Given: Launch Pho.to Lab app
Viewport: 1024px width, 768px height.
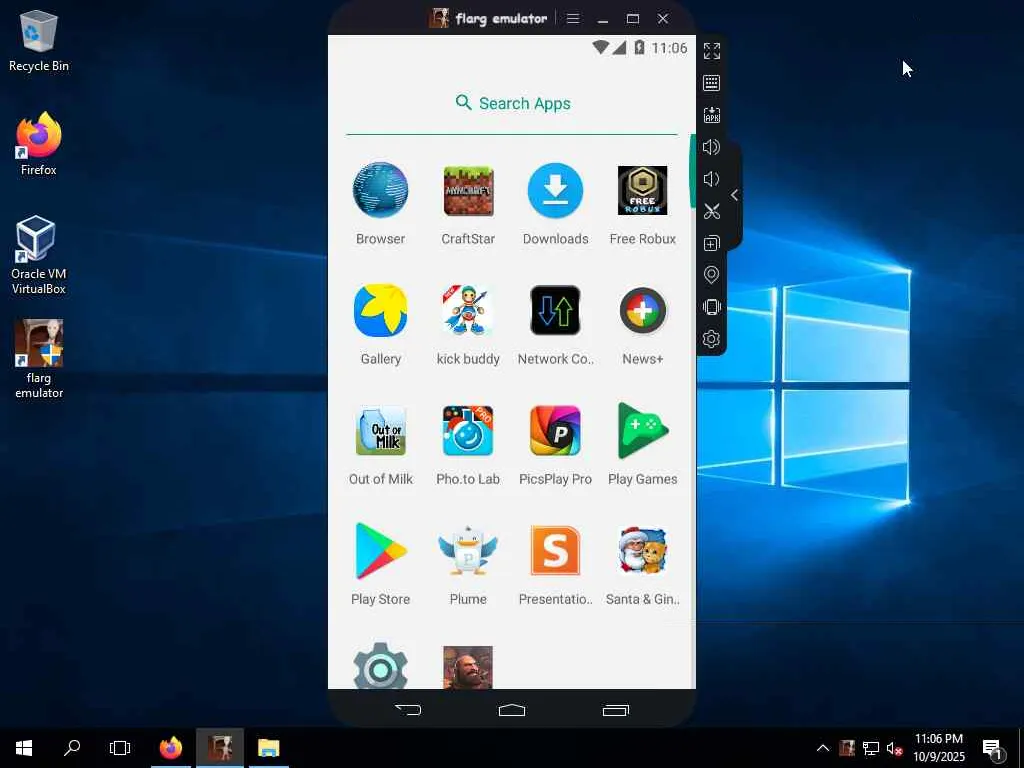Looking at the screenshot, I should pos(468,430).
